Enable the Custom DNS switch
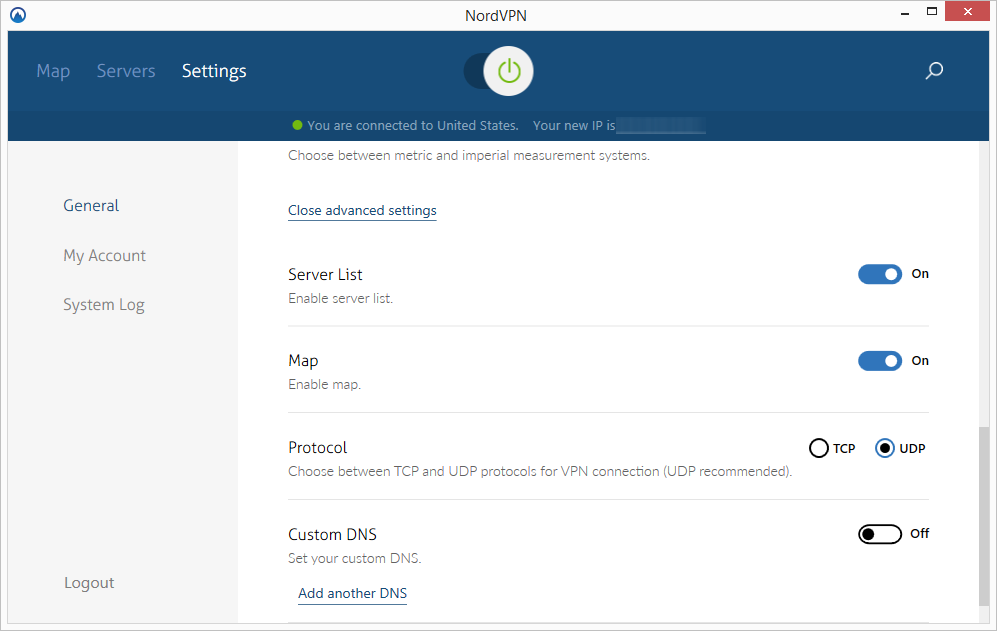This screenshot has height=631, width=997. pos(879,534)
